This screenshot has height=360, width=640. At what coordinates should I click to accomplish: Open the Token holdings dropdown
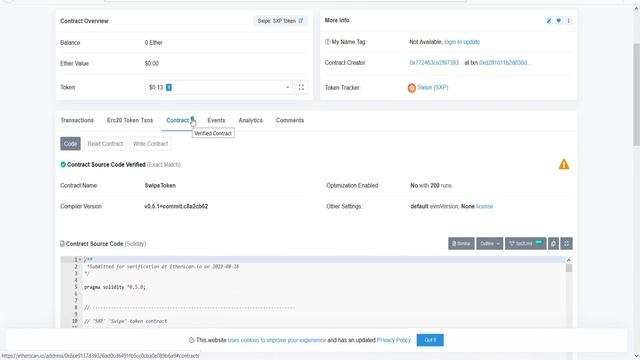218,87
